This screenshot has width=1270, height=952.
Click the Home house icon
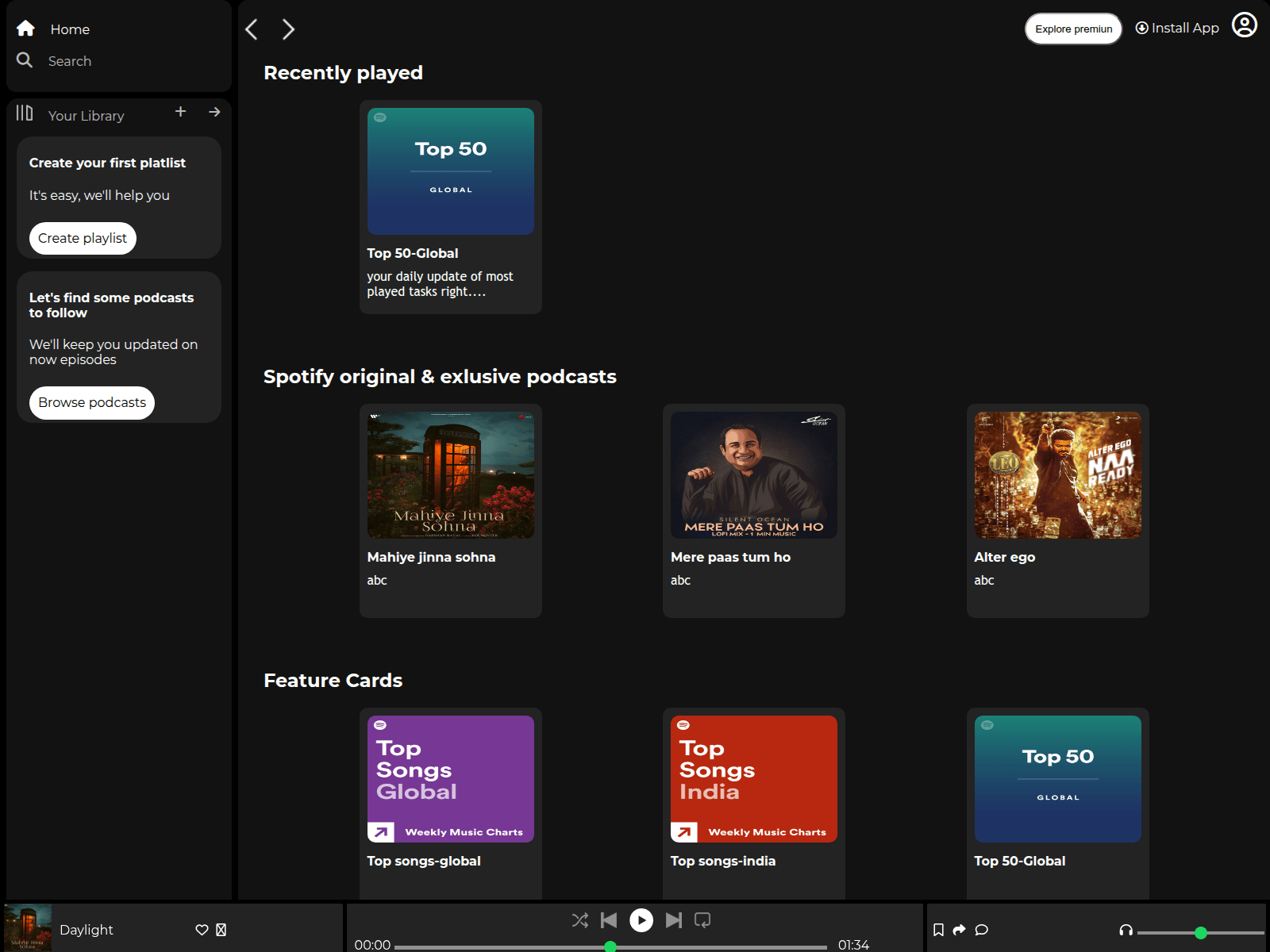25,29
